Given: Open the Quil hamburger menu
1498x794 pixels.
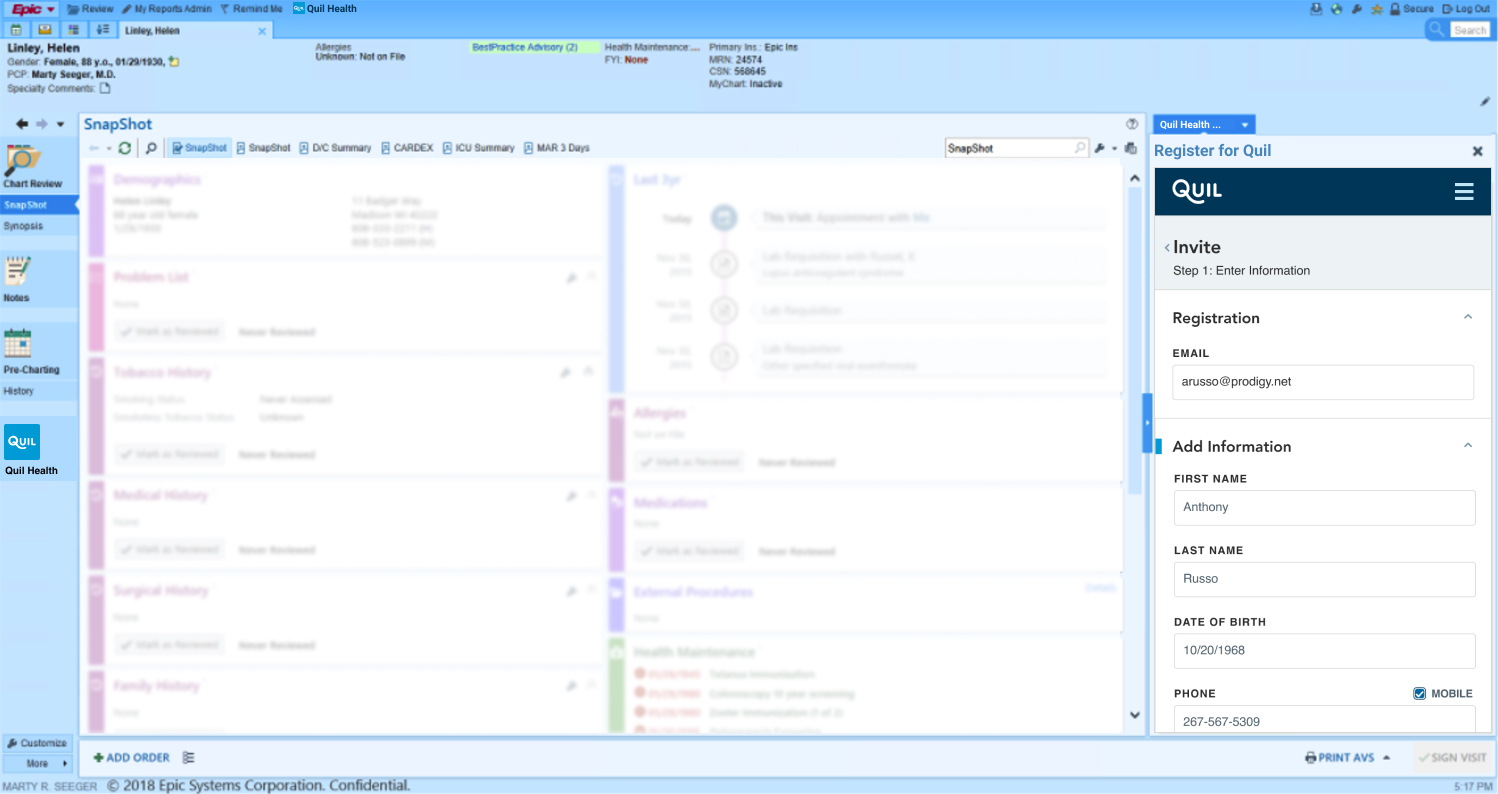Looking at the screenshot, I should (1464, 192).
